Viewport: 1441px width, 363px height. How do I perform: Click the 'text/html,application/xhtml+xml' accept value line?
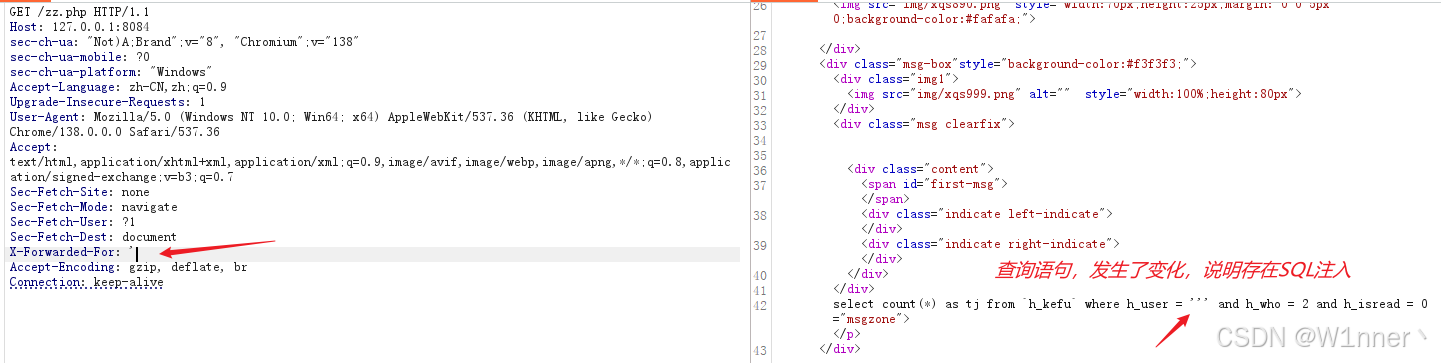coord(370,162)
